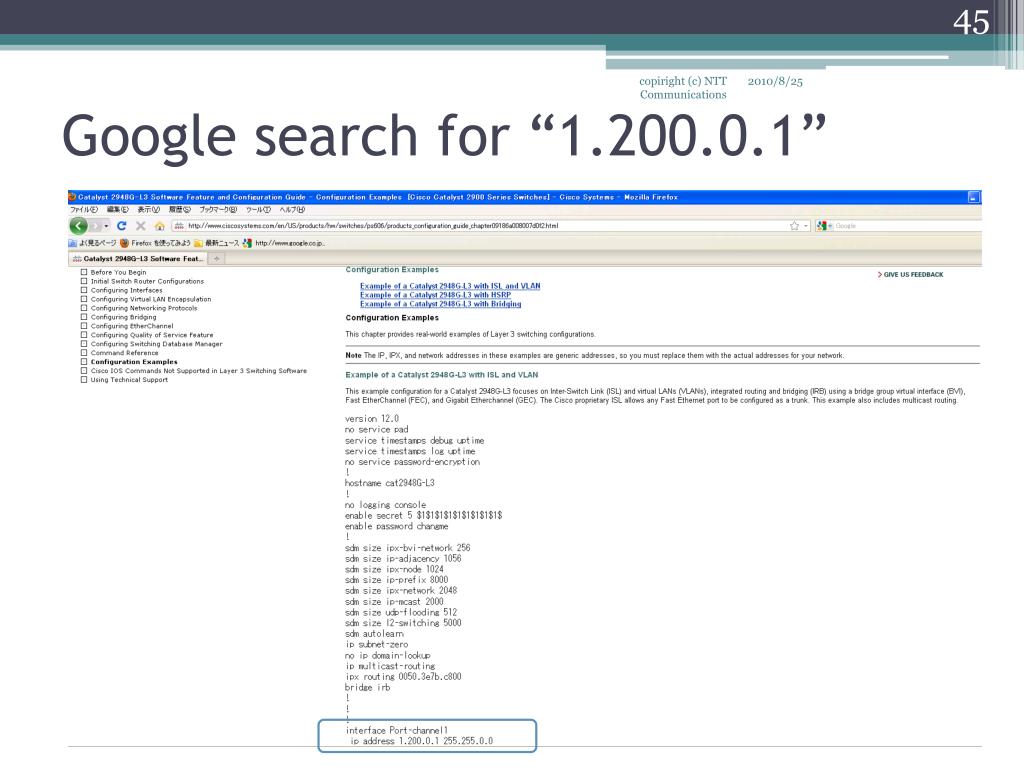The width and height of the screenshot is (1024, 768).
Task: Tick the Configuring EtherChannel checkbox
Action: coord(84,326)
